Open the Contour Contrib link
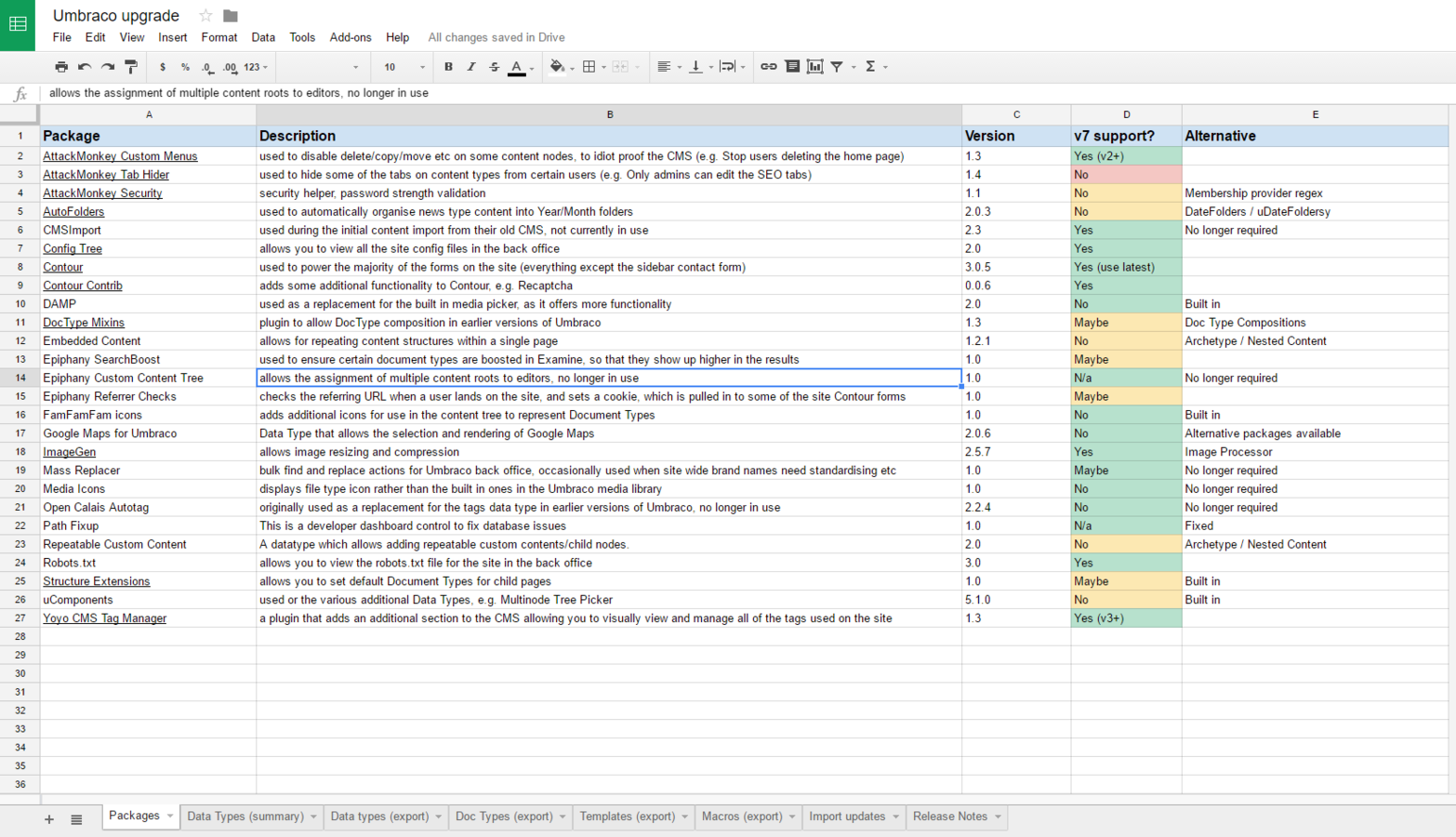 pyautogui.click(x=83, y=286)
